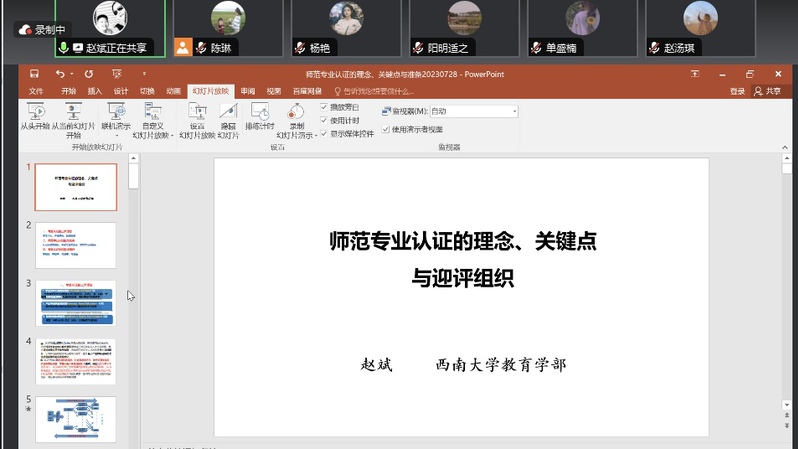Image resolution: width=798 pixels, height=449 pixels.
Task: Click the 从头开始 slideshow icon
Action: click(x=34, y=111)
